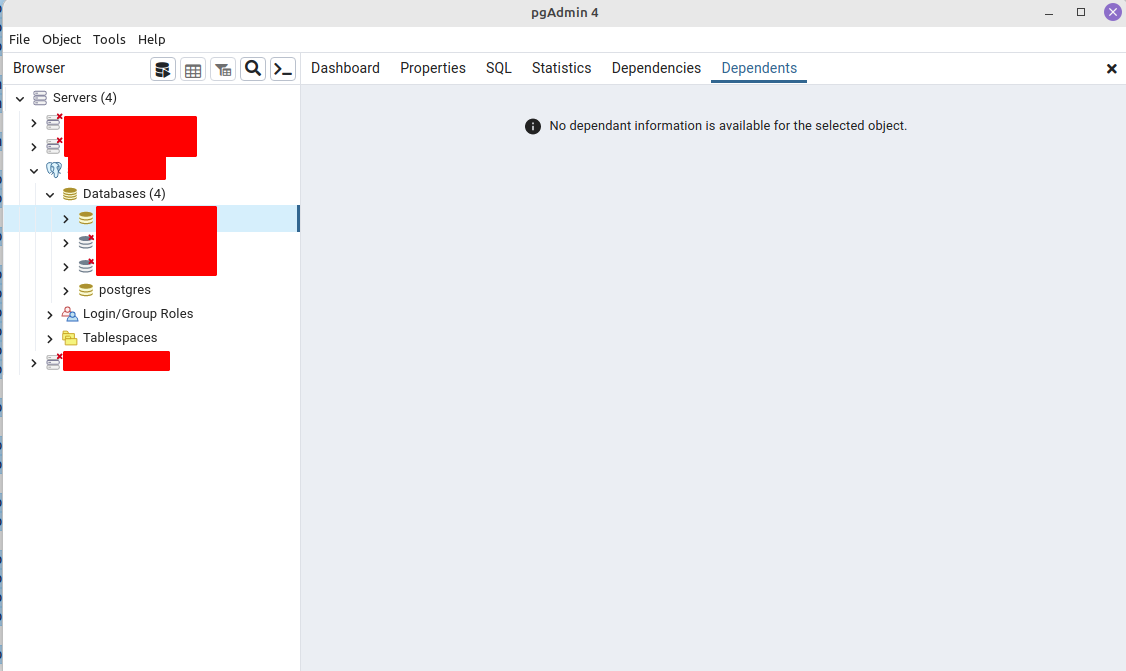Click the postgres database cylinder icon
This screenshot has height=671, width=1126.
click(x=85, y=289)
